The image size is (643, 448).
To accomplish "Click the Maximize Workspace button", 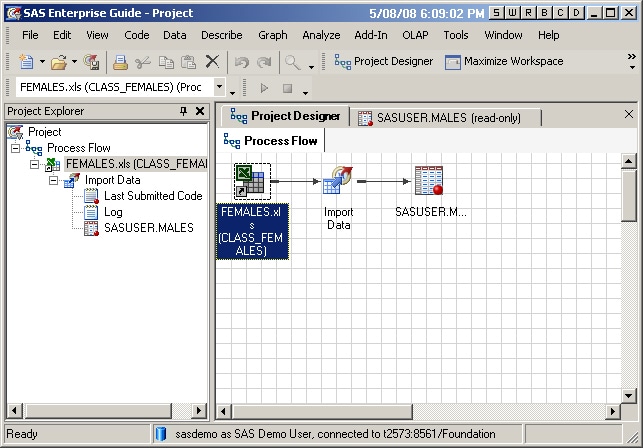I will coord(504,62).
